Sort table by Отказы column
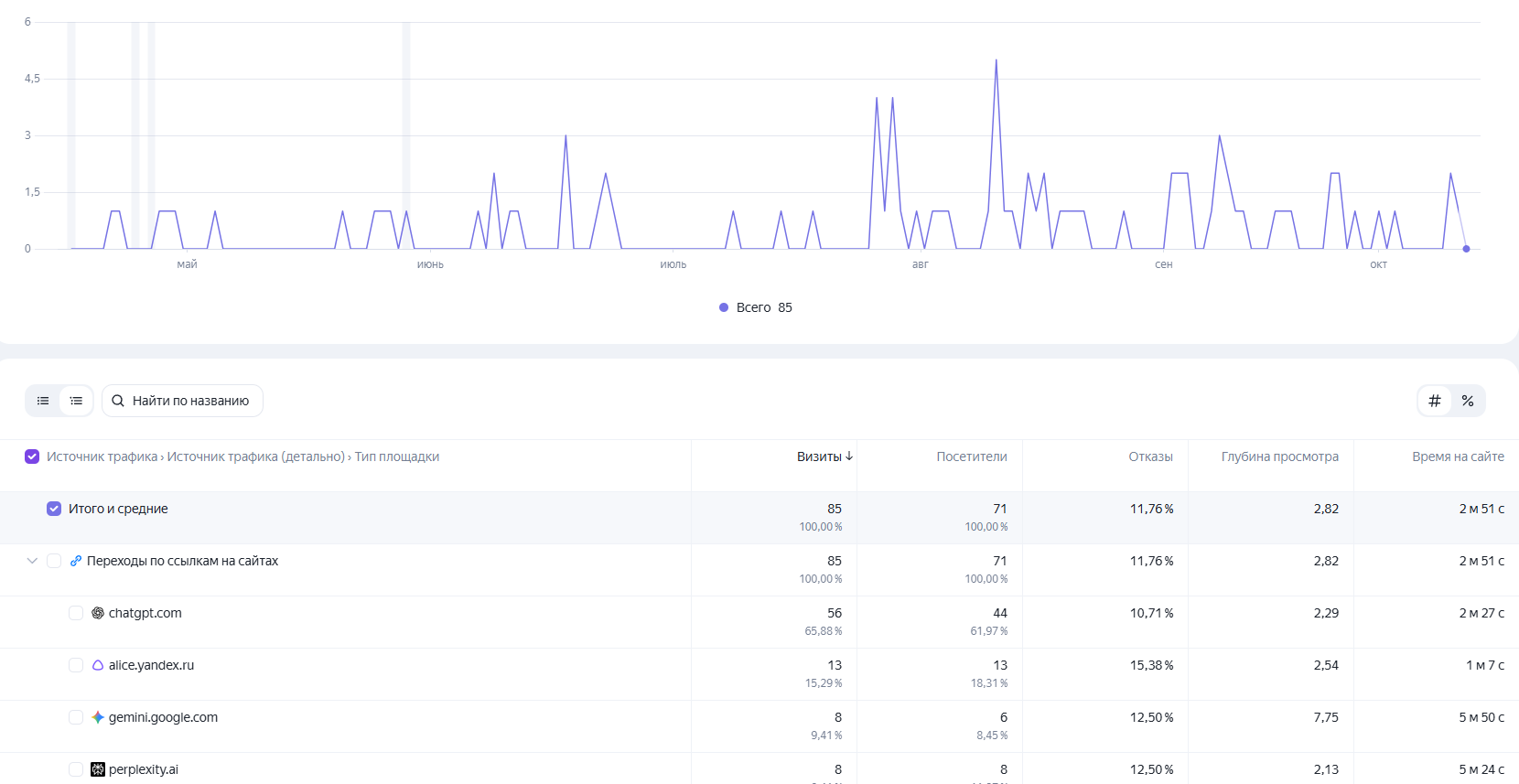The image size is (1519, 784). (1150, 456)
